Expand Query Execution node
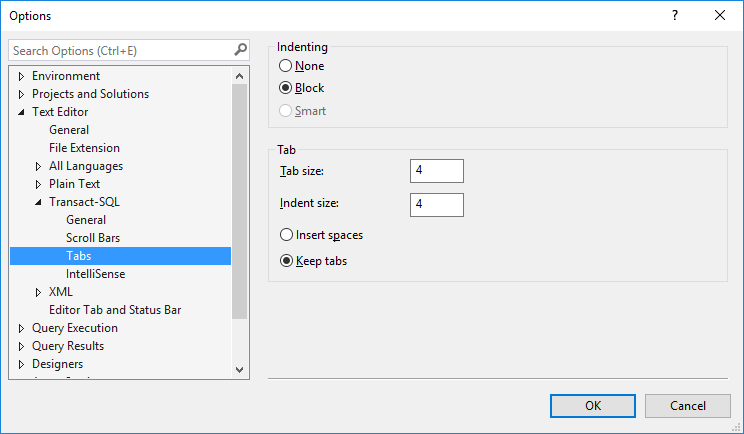Image resolution: width=744 pixels, height=434 pixels. (x=21, y=328)
